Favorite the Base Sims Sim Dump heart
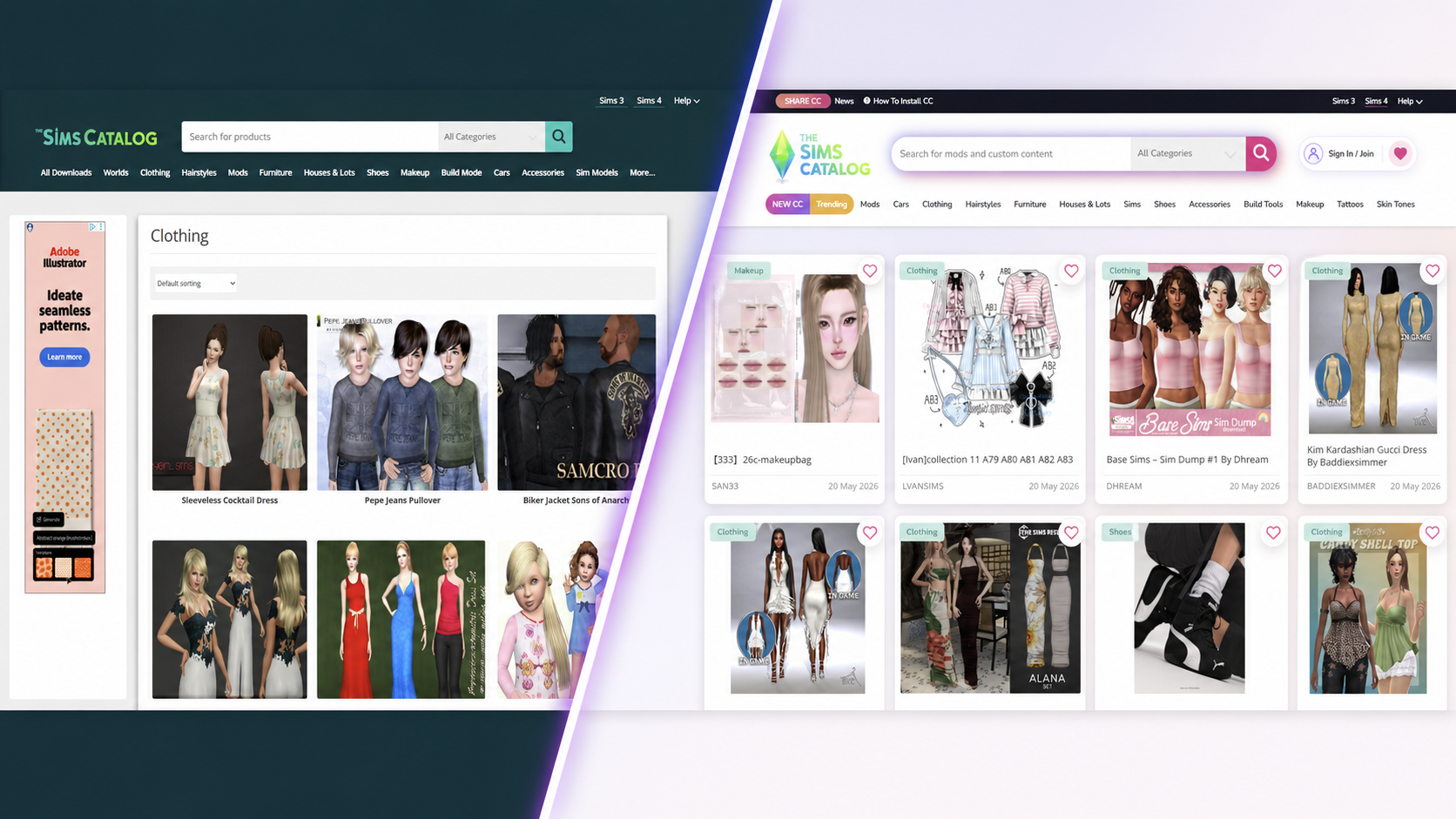The height and width of the screenshot is (819, 1456). click(x=1274, y=271)
